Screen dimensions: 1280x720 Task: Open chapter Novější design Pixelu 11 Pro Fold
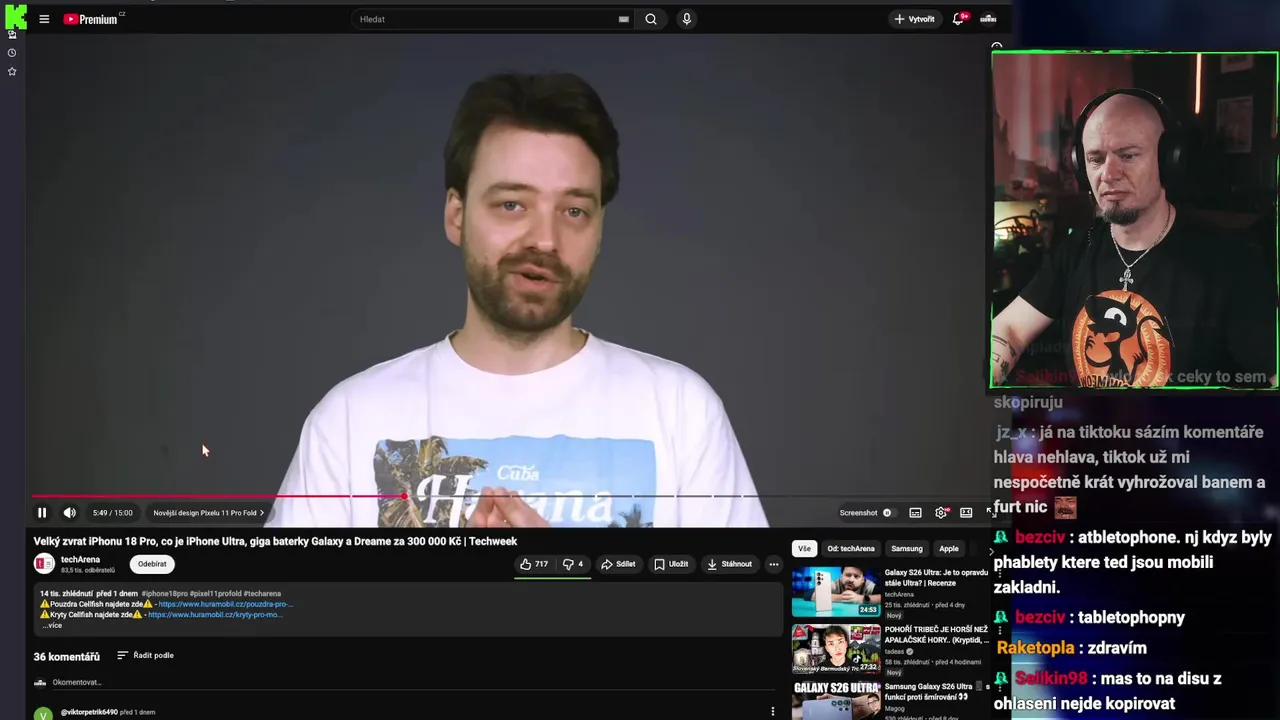click(208, 513)
